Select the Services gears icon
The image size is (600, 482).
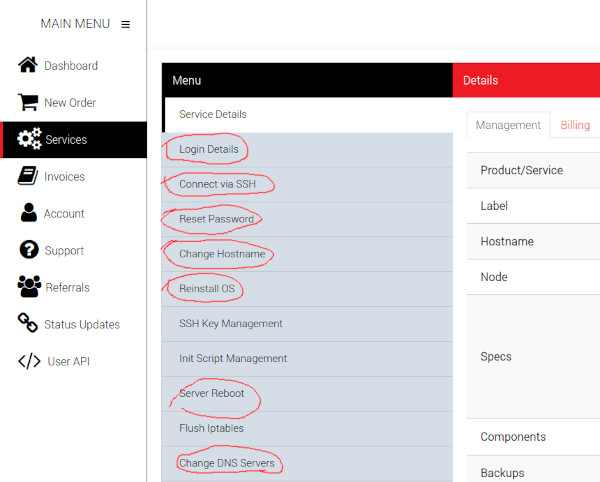29,138
